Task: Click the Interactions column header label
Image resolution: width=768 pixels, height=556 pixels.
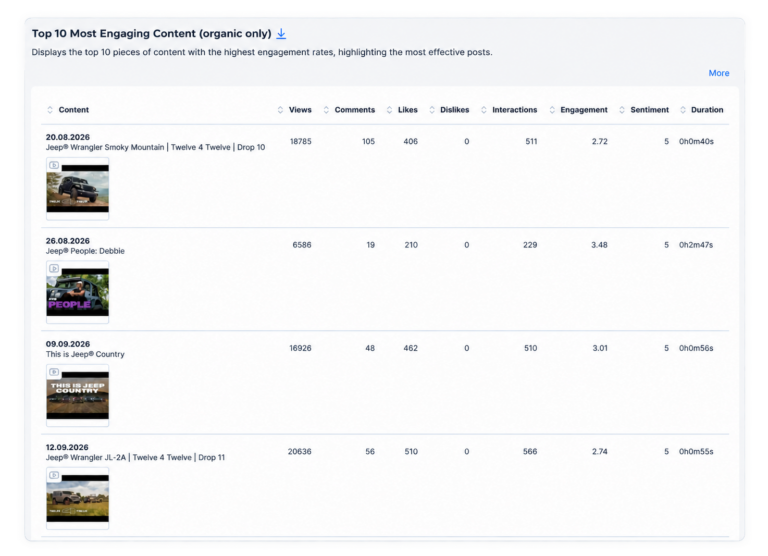Action: (x=514, y=110)
